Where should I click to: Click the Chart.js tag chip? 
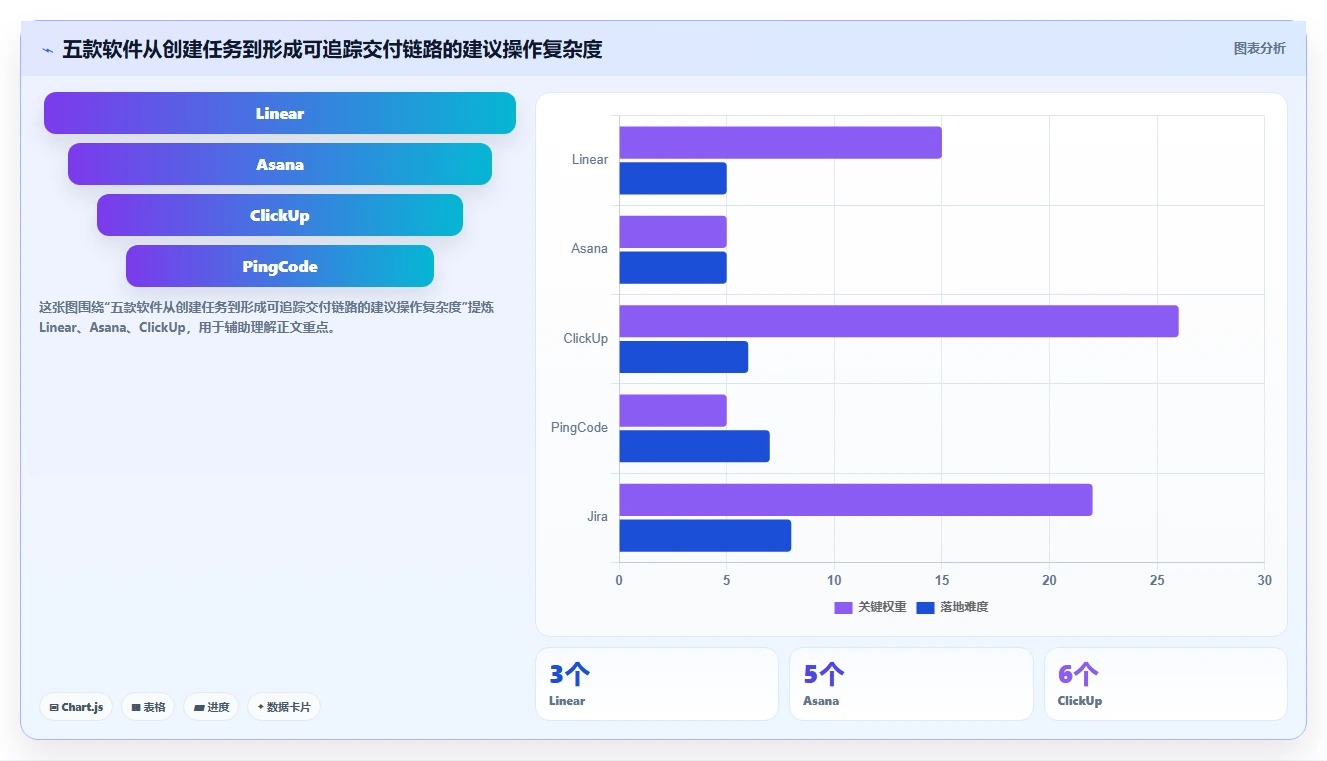(77, 707)
